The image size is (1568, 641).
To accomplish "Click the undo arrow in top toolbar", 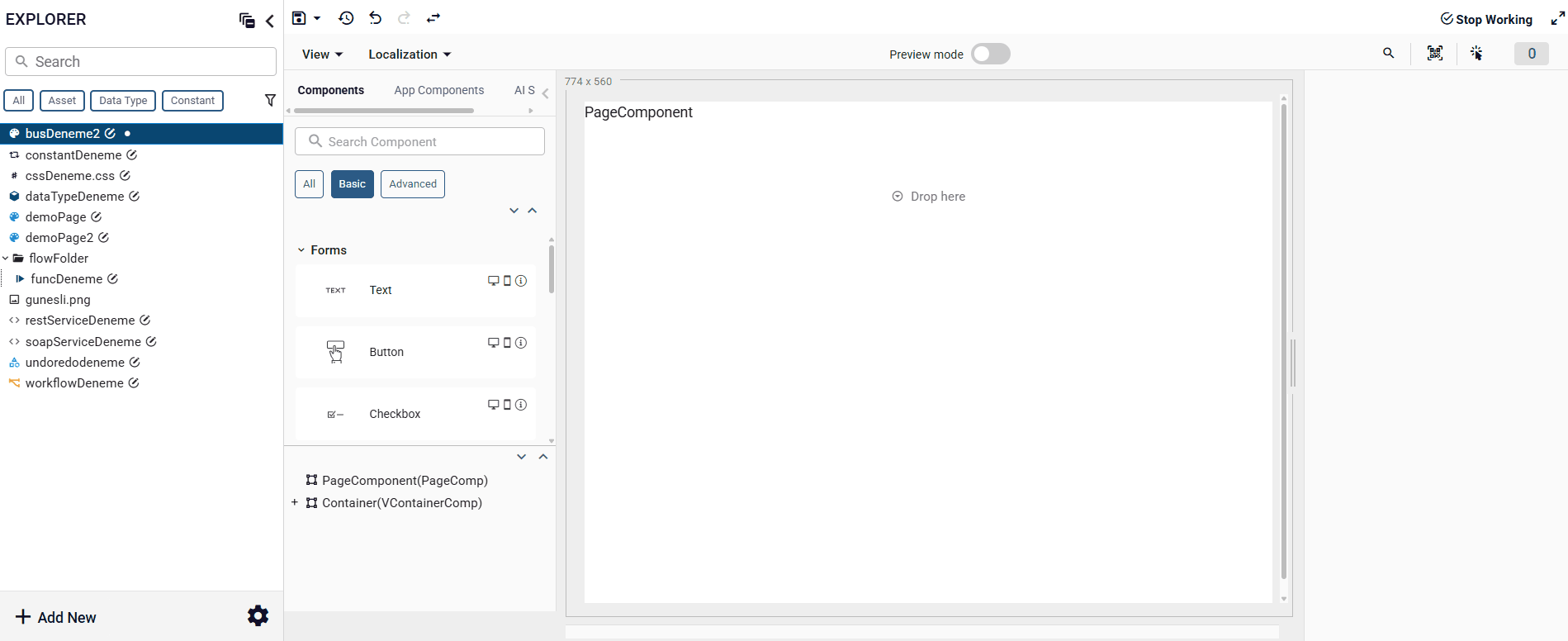I will pos(376,18).
